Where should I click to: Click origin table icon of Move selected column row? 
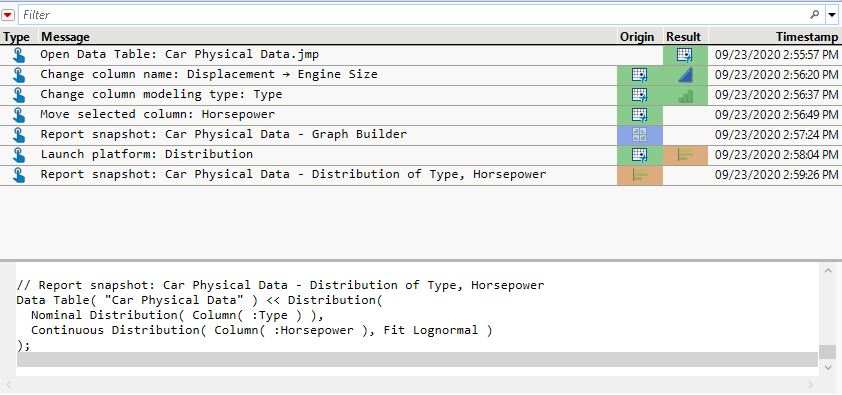point(640,115)
